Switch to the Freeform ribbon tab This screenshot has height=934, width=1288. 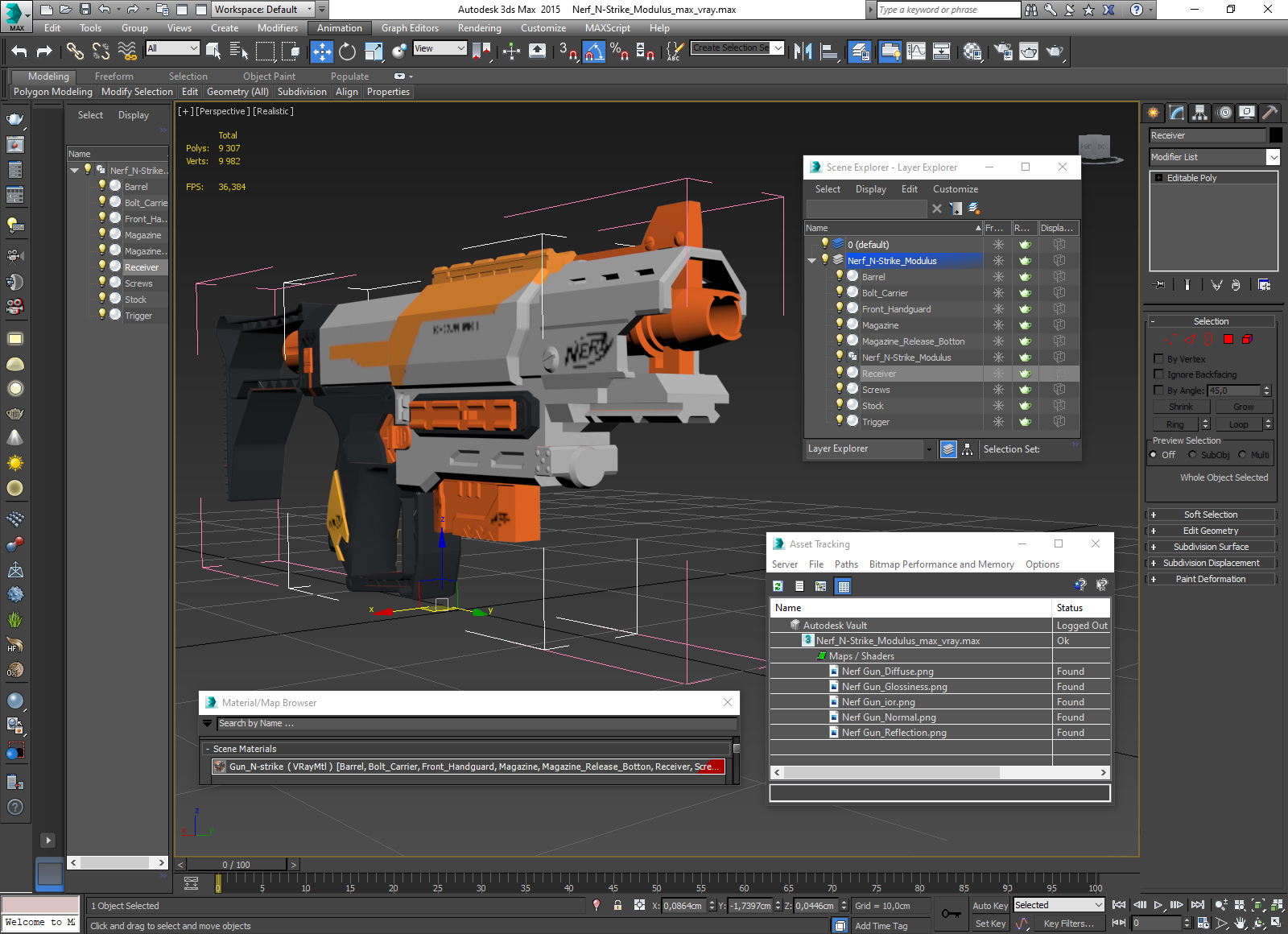tap(114, 76)
